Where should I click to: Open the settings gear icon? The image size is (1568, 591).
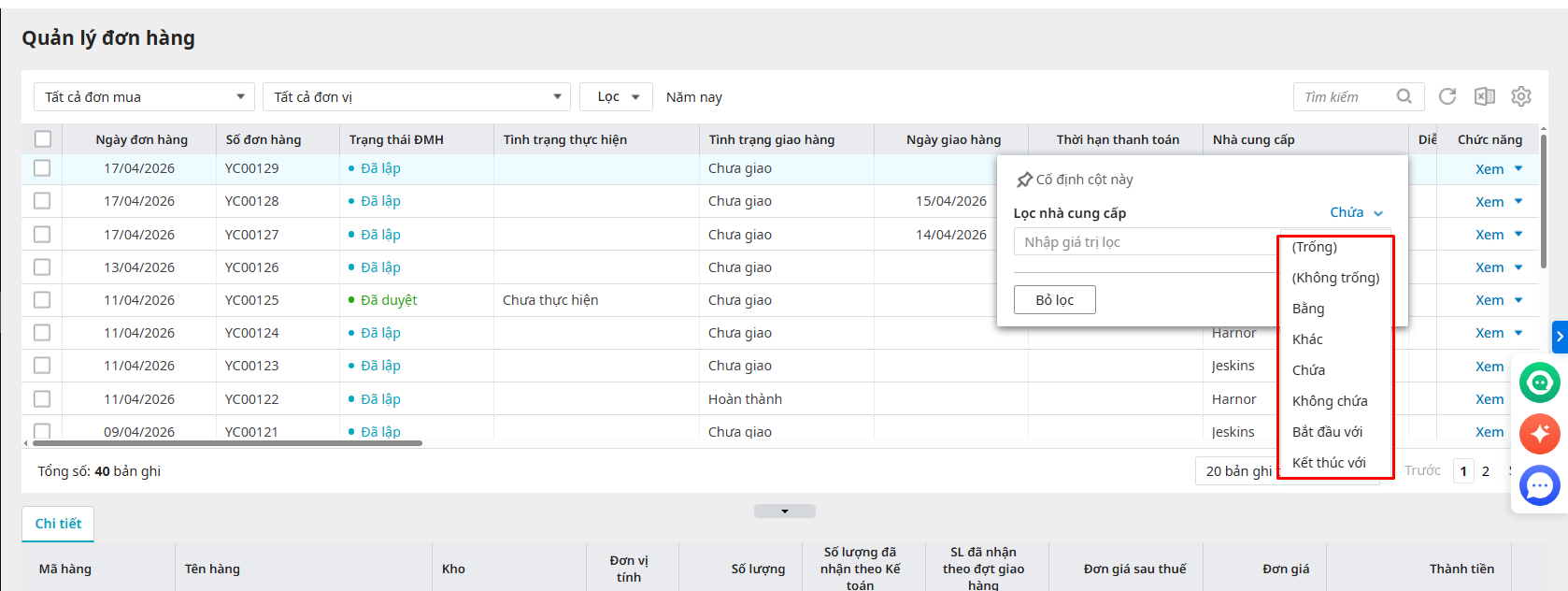tap(1521, 96)
